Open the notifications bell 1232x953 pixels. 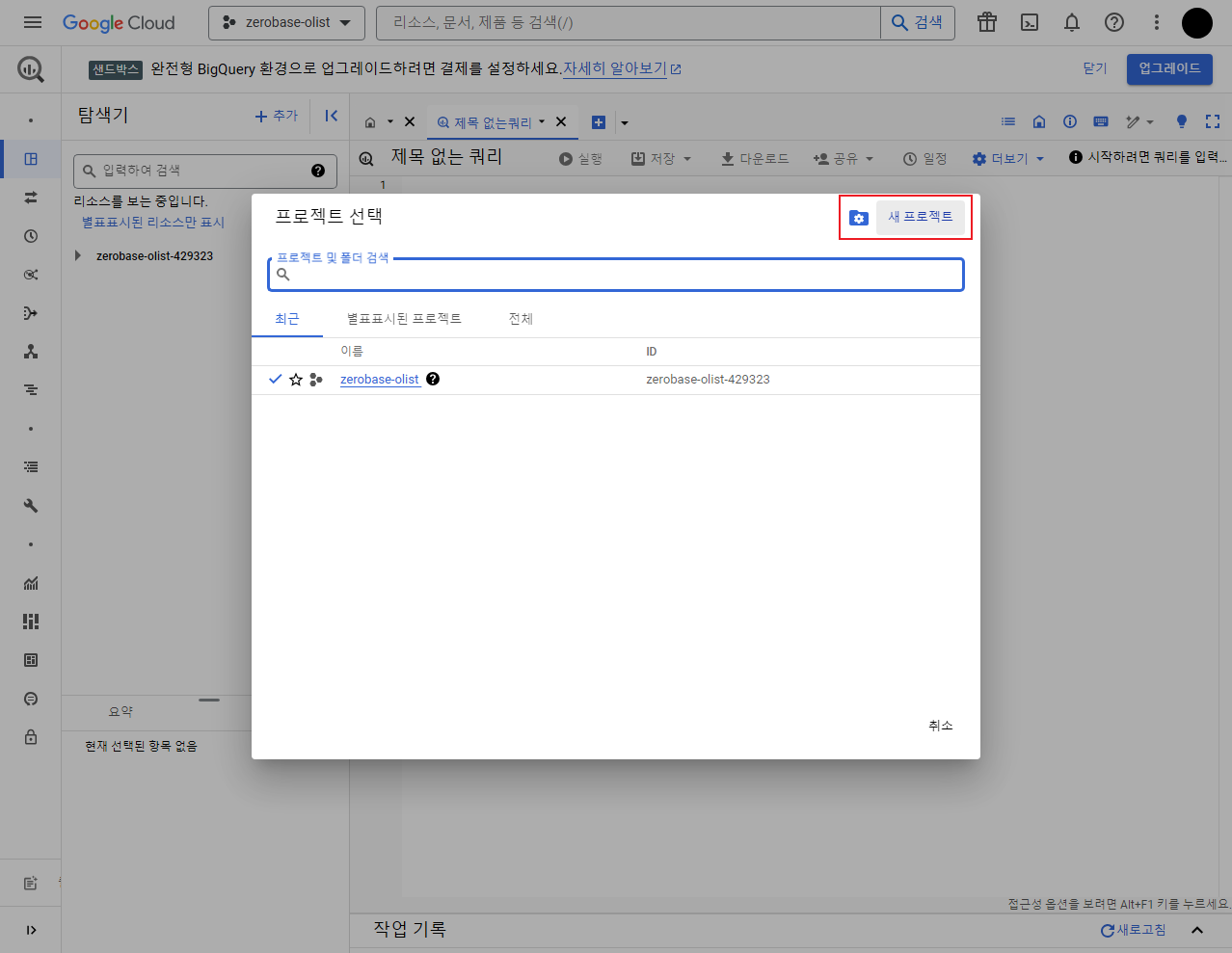(x=1072, y=22)
